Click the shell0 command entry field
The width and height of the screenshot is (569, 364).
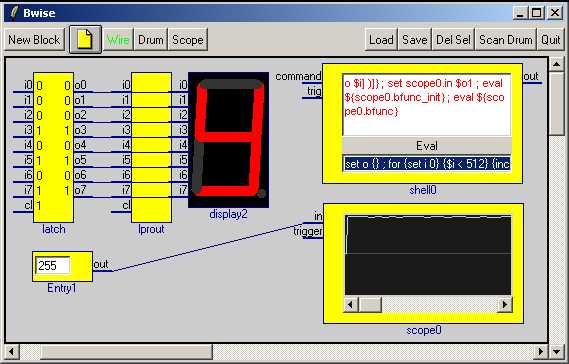[427, 164]
